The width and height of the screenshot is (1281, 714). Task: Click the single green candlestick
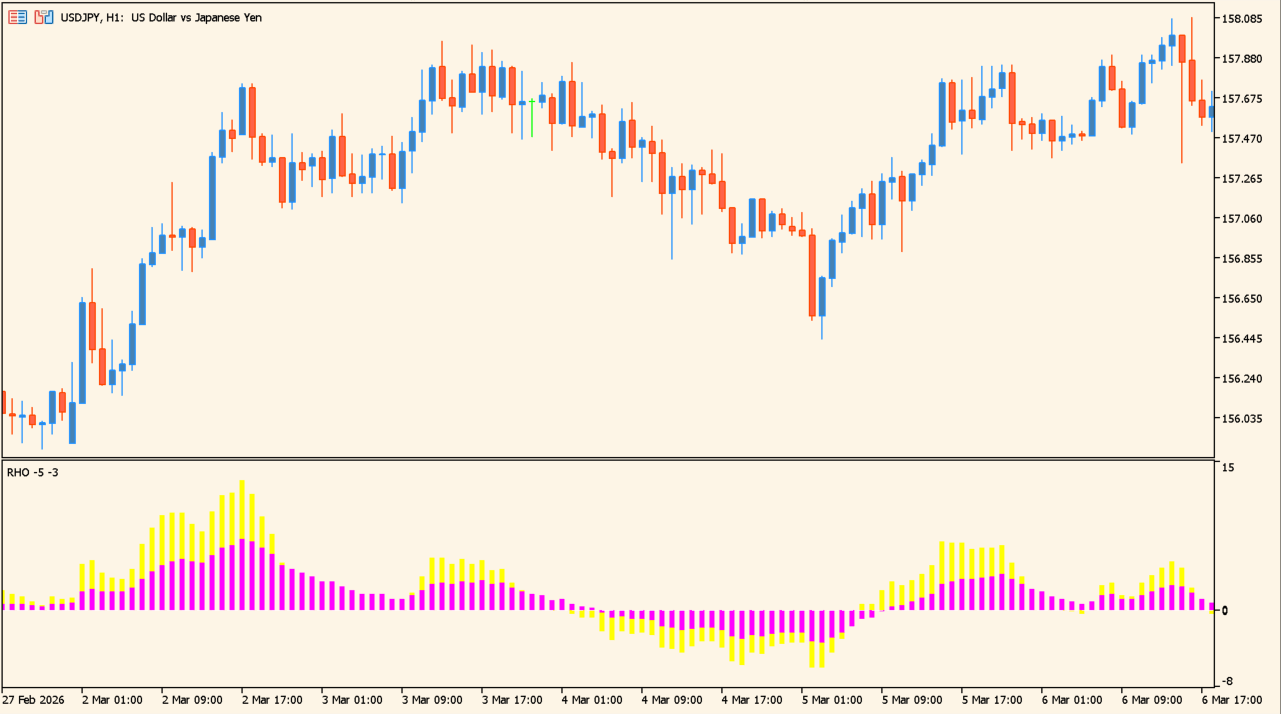[x=532, y=115]
